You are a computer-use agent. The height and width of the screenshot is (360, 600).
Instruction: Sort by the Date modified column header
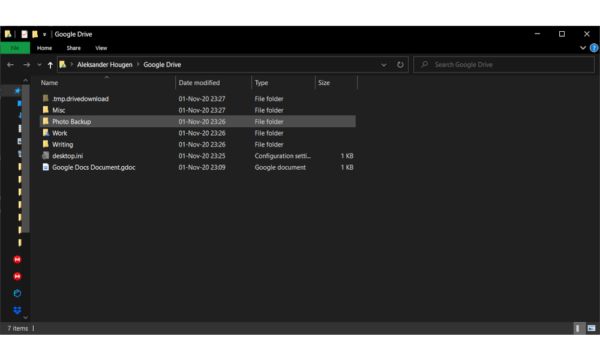pyautogui.click(x=199, y=83)
